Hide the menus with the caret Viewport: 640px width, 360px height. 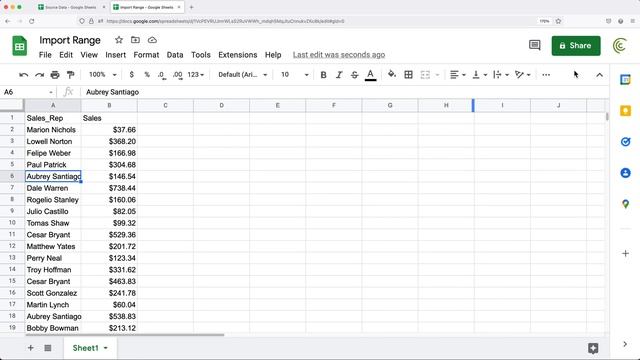(x=599, y=75)
